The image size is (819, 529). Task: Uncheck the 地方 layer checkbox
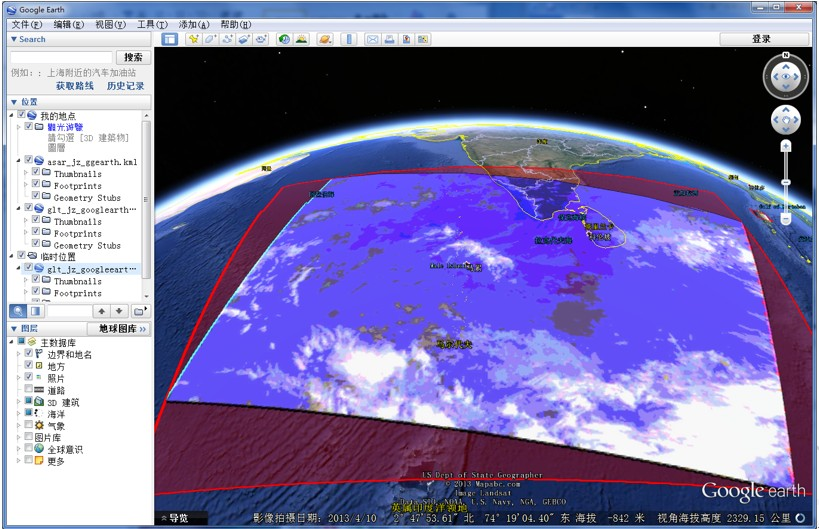click(x=29, y=365)
